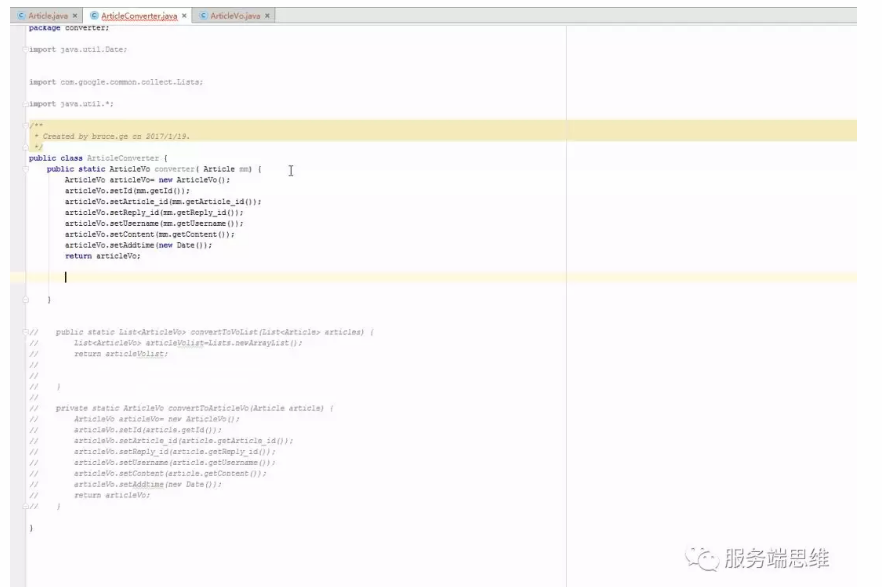This screenshot has height=587, width=882.
Task: Place cursor on 'package converter;' line
Action: click(x=69, y=28)
